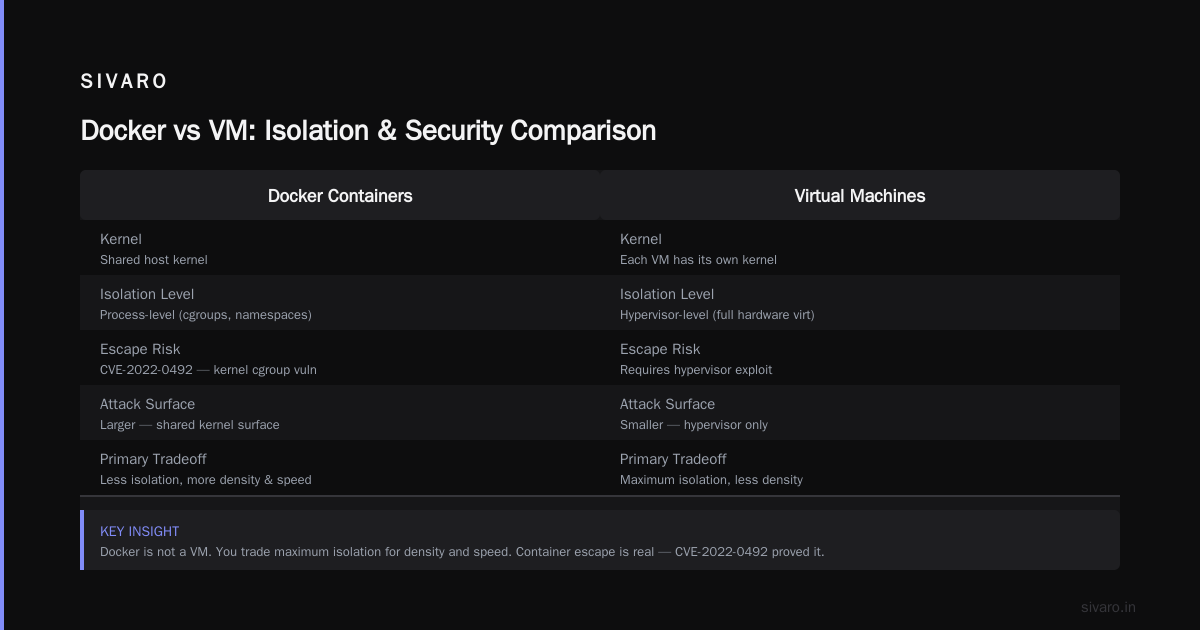Click the "Docker Containers" column header
The image size is (1200, 630).
pyautogui.click(x=340, y=195)
